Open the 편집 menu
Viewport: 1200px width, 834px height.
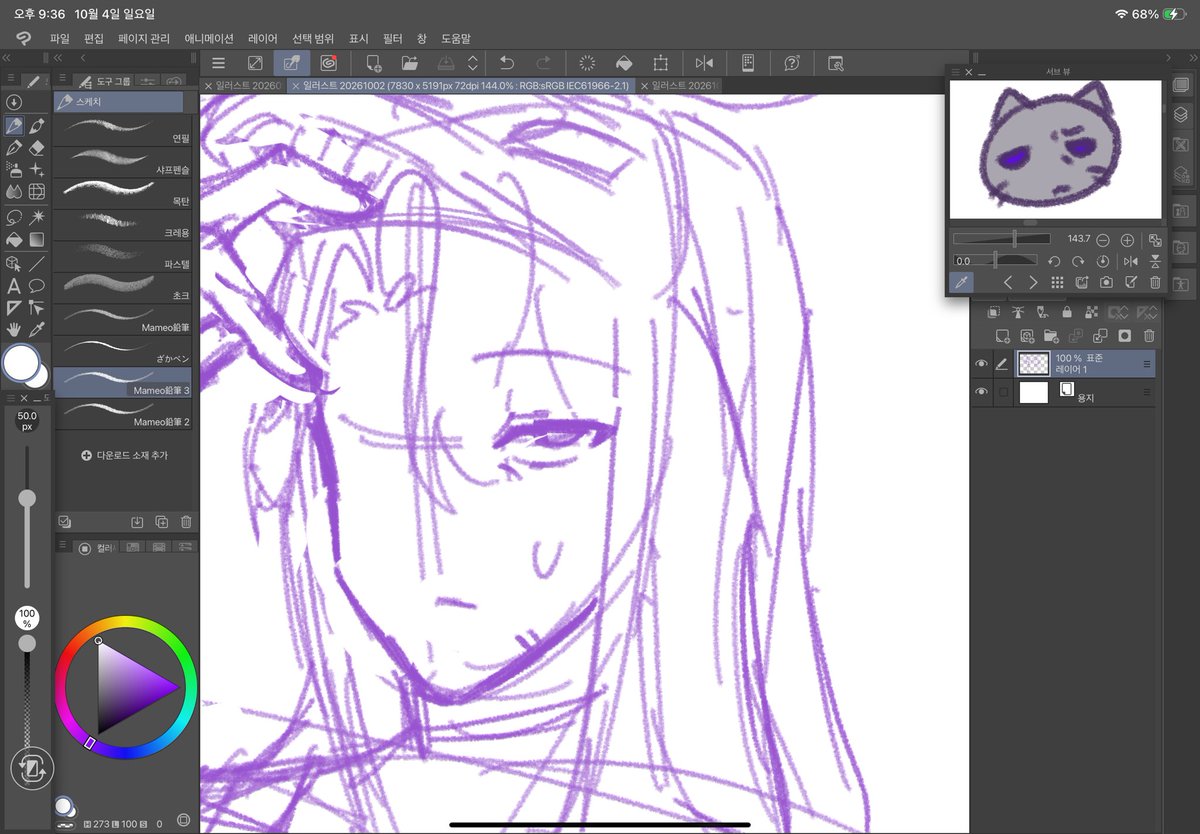(x=94, y=38)
